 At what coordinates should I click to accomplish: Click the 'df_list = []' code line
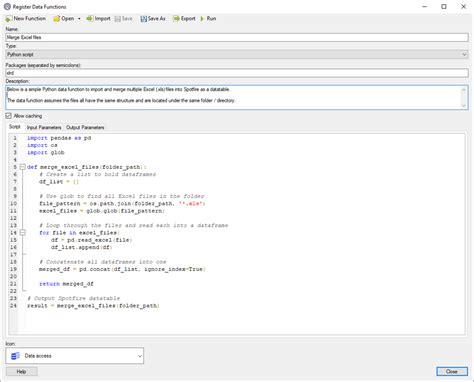coord(59,182)
